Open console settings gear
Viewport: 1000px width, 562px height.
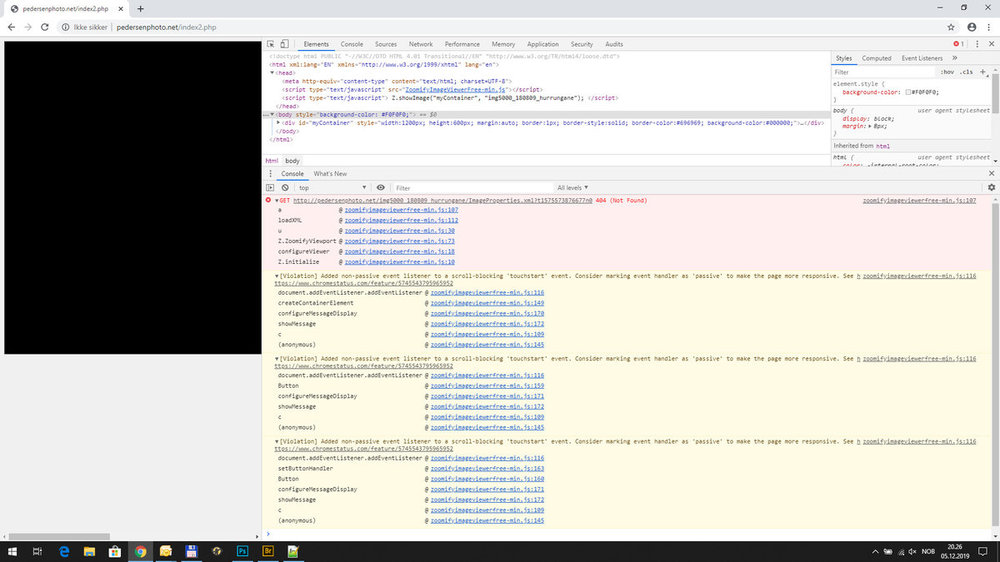(991, 188)
